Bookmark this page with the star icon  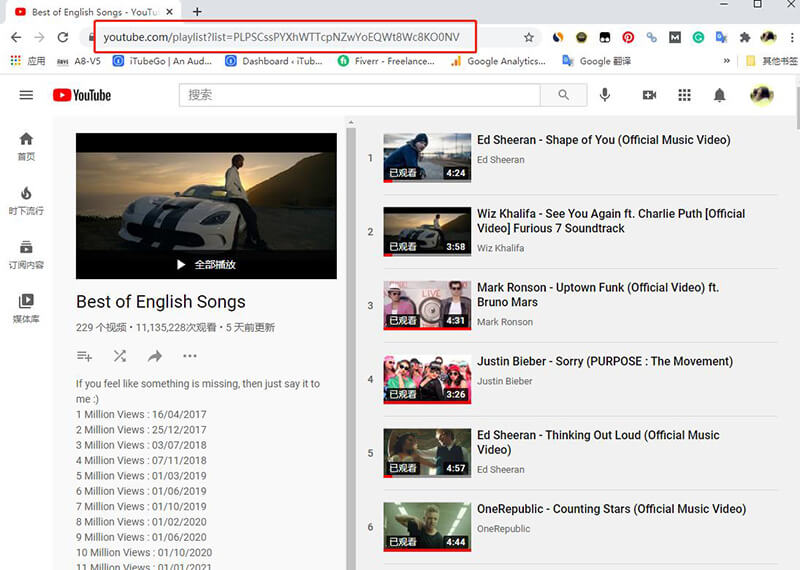click(x=529, y=37)
